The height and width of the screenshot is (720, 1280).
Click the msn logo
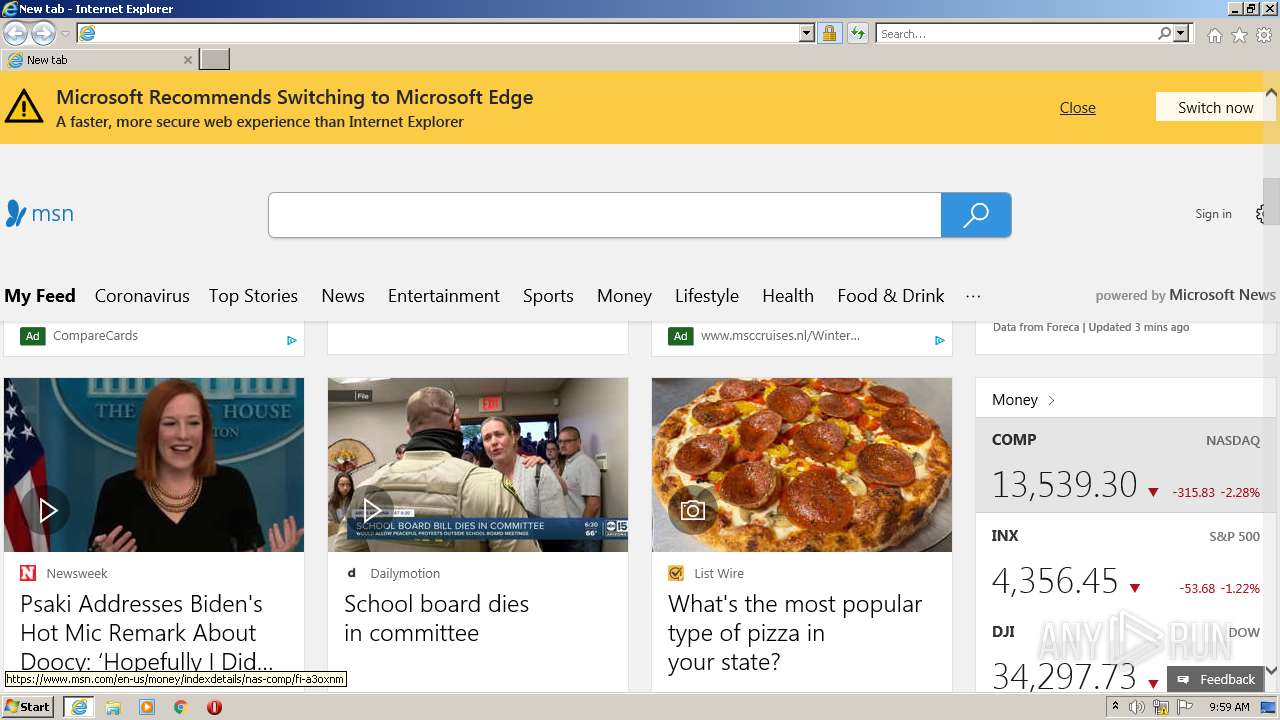(39, 213)
